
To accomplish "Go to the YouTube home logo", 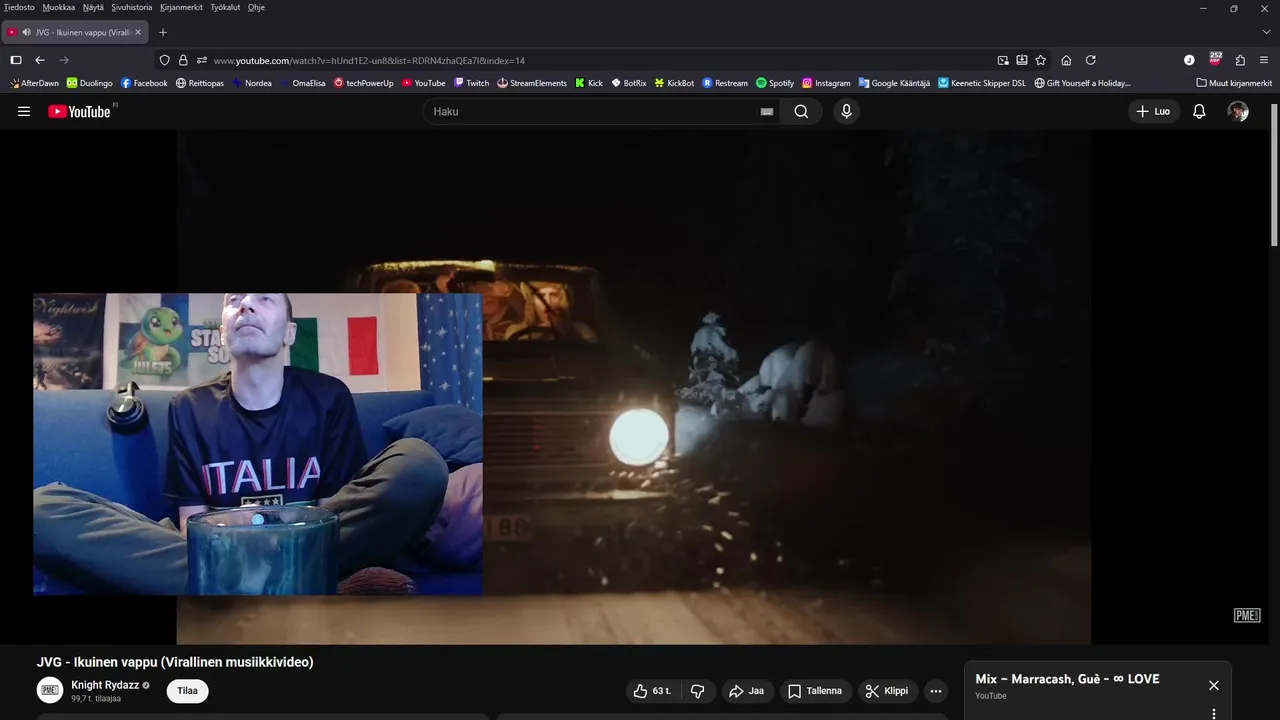I will point(80,111).
